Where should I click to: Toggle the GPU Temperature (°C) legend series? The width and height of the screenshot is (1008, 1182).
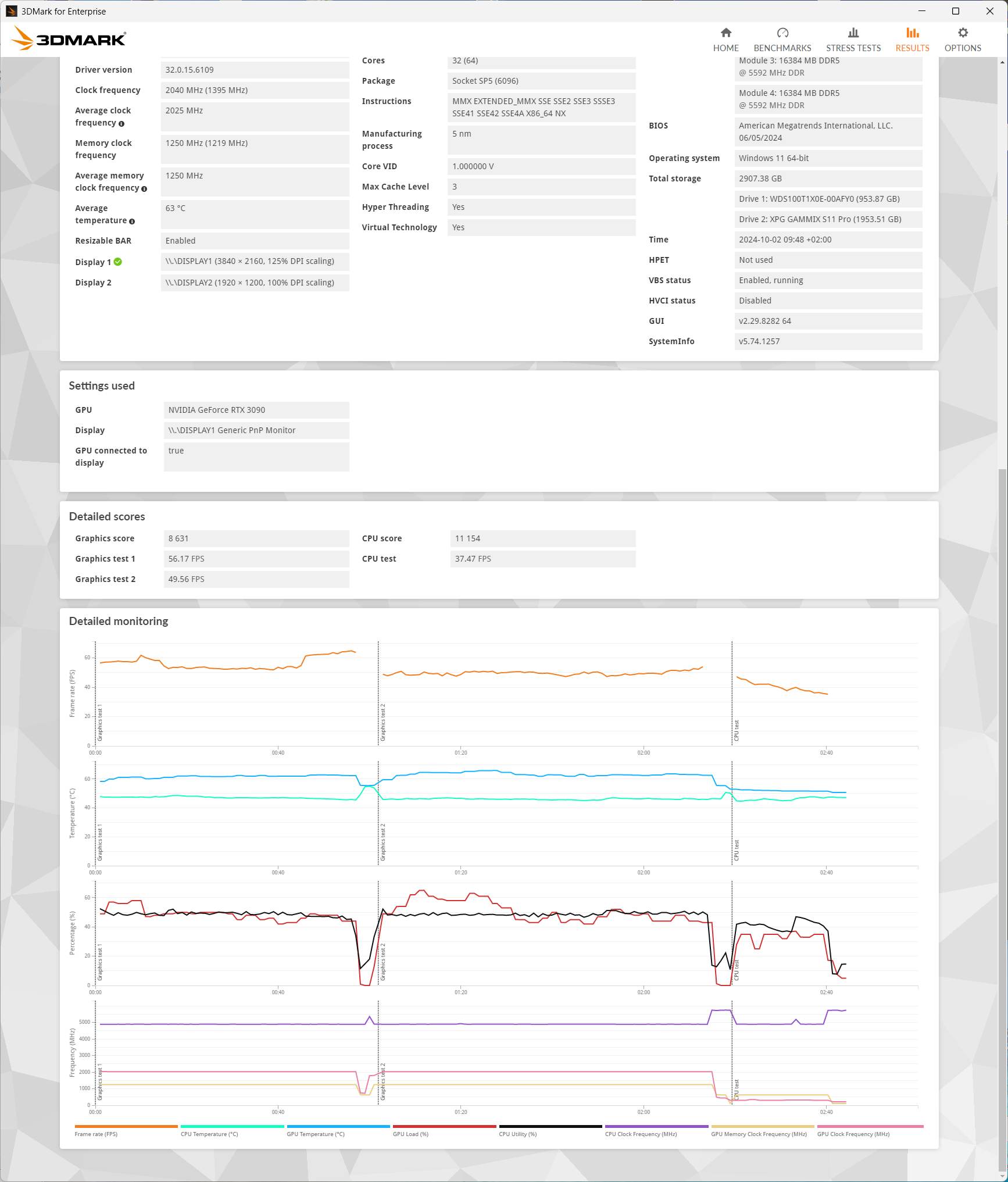pos(338,1130)
